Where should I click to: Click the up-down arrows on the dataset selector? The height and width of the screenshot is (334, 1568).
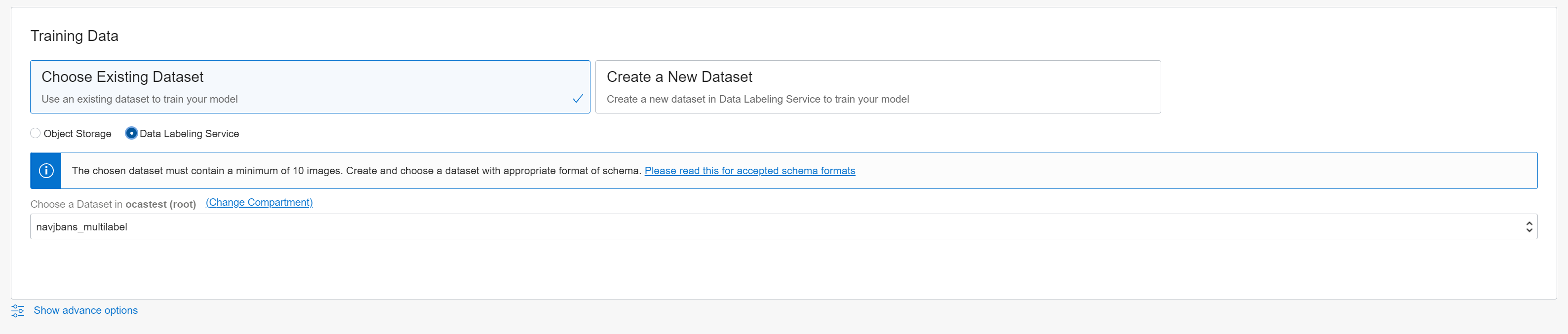tap(1529, 227)
